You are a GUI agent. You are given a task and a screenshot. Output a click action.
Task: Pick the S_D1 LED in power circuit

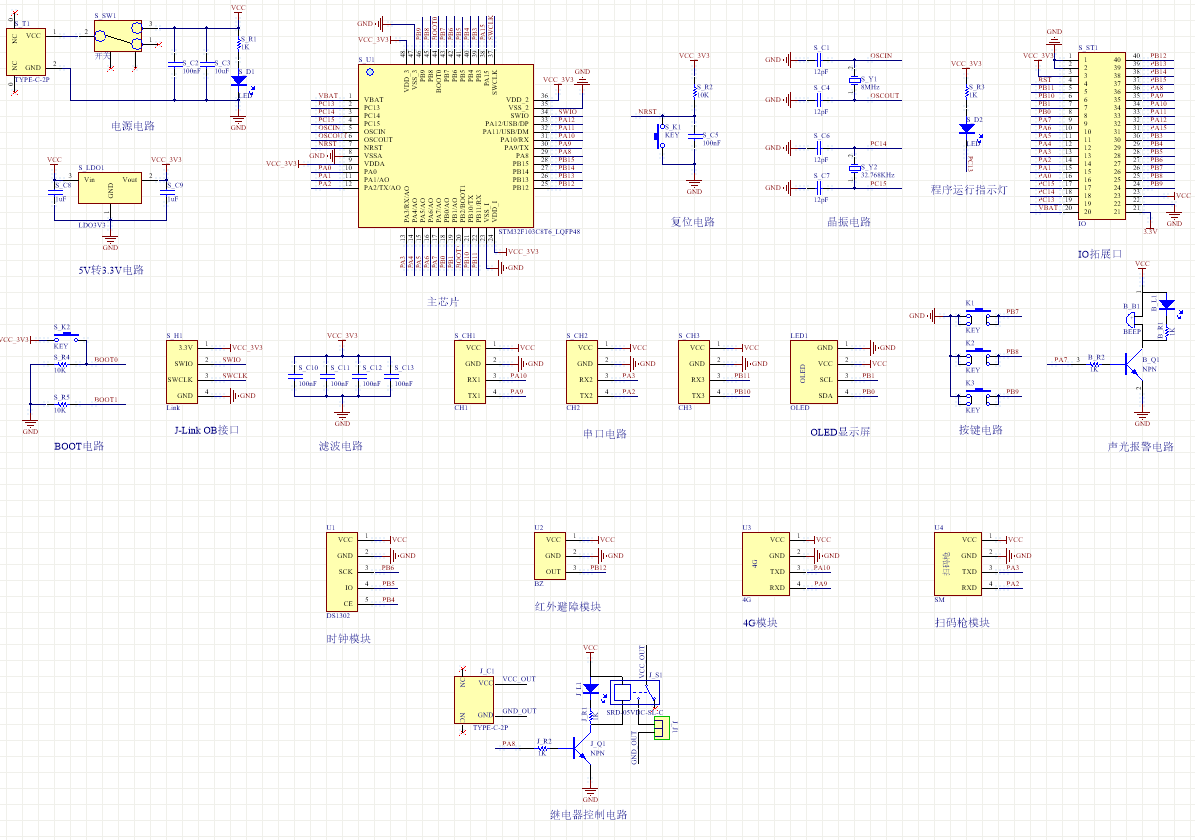[239, 81]
